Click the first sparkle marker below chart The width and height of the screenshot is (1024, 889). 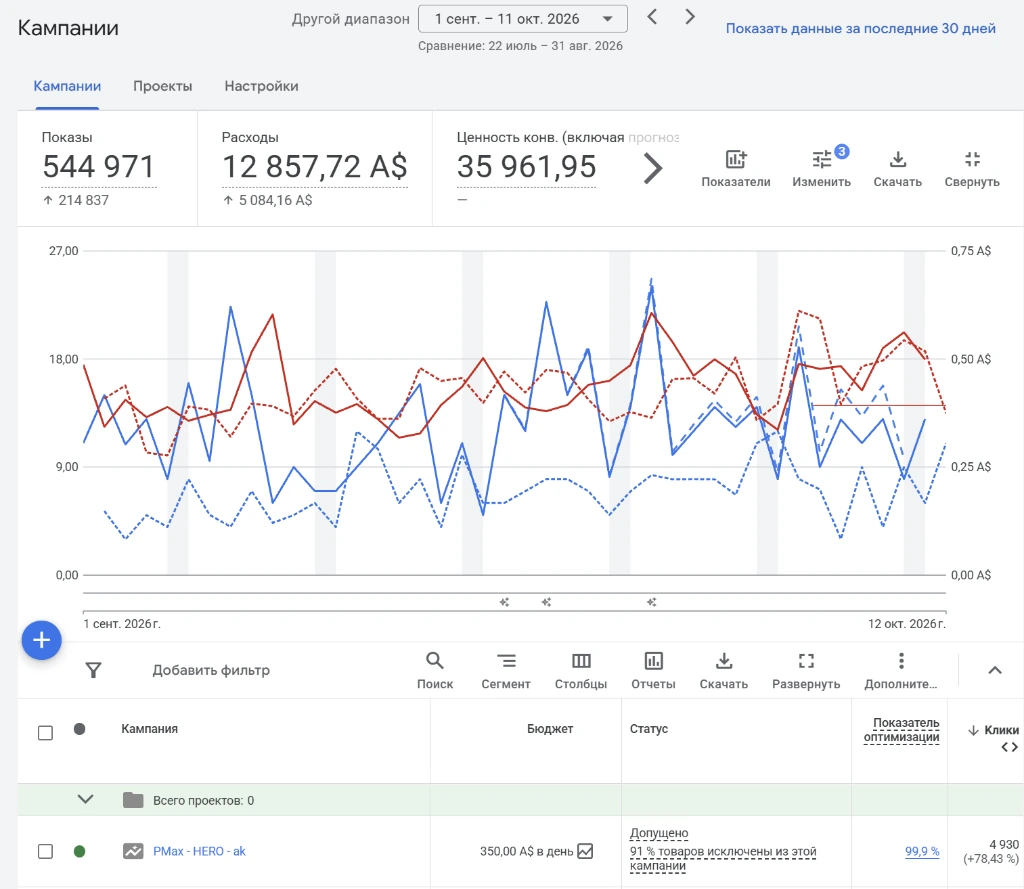click(504, 602)
